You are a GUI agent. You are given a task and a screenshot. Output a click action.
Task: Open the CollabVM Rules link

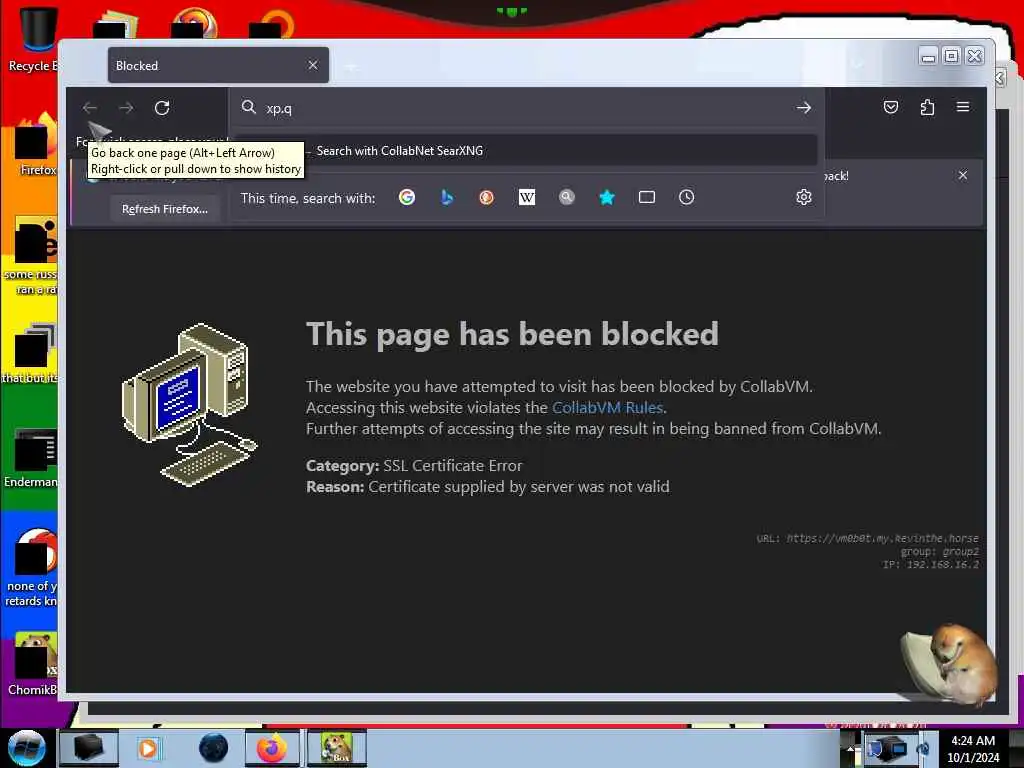tap(607, 408)
